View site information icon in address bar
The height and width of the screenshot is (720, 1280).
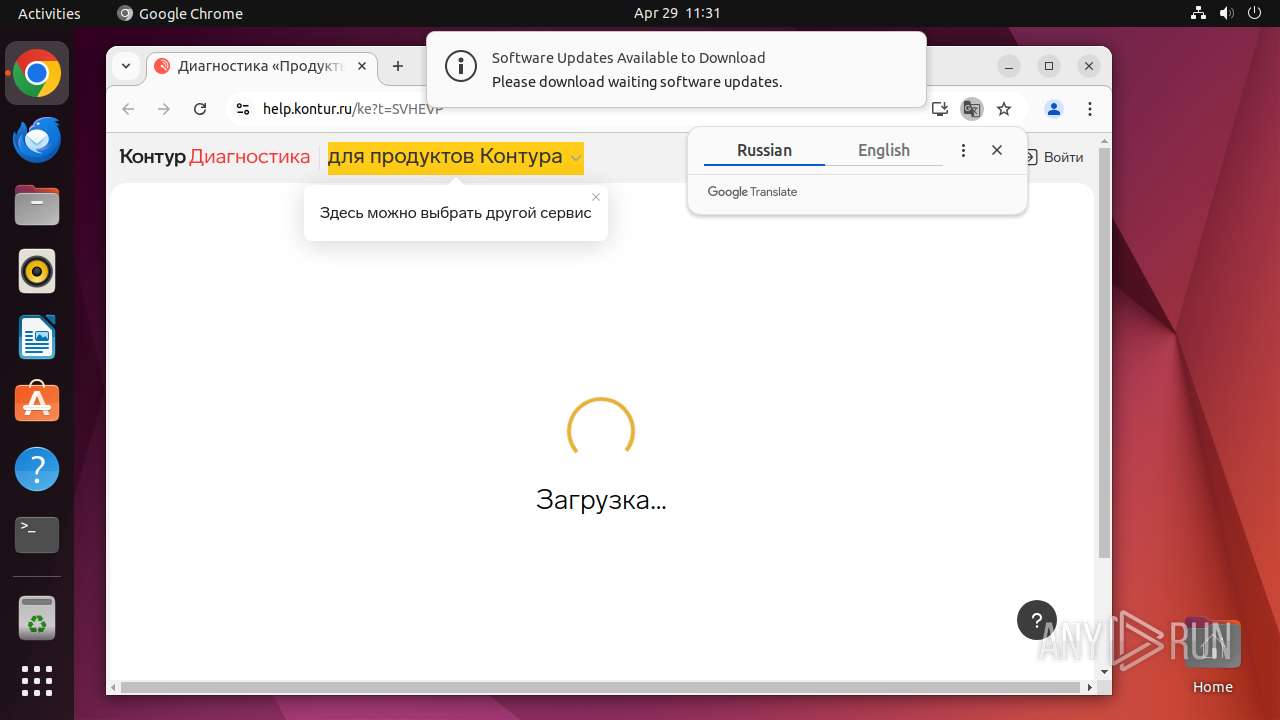click(242, 109)
